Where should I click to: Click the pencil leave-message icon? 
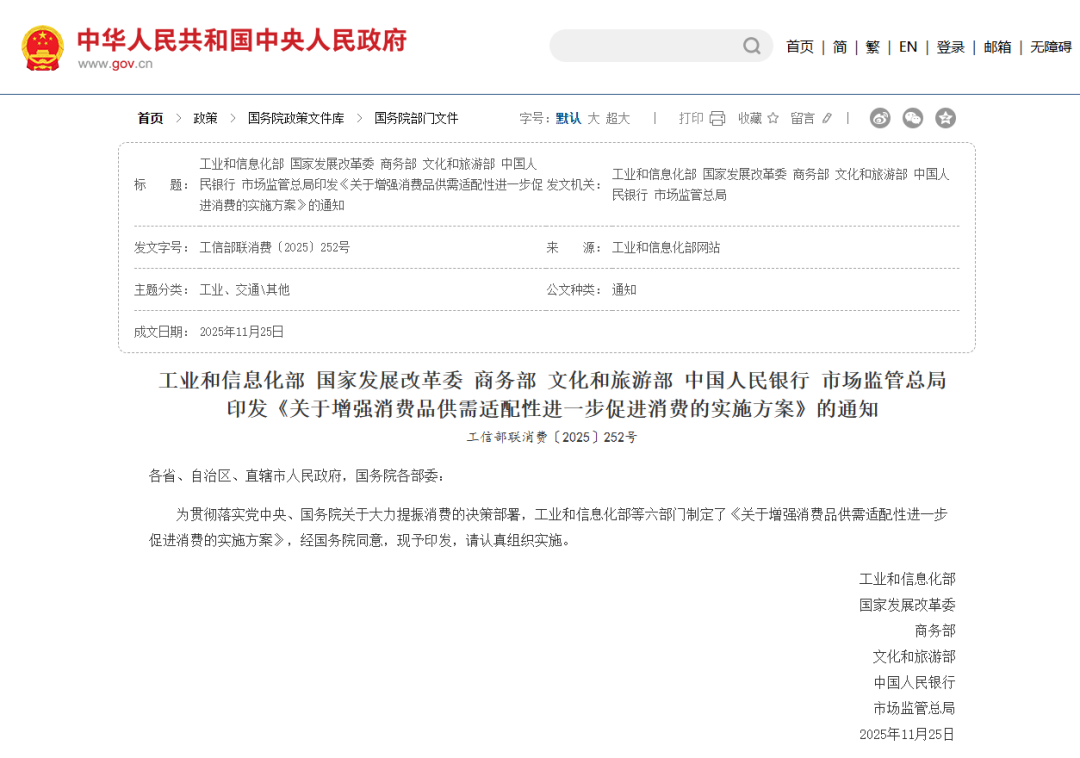point(827,118)
